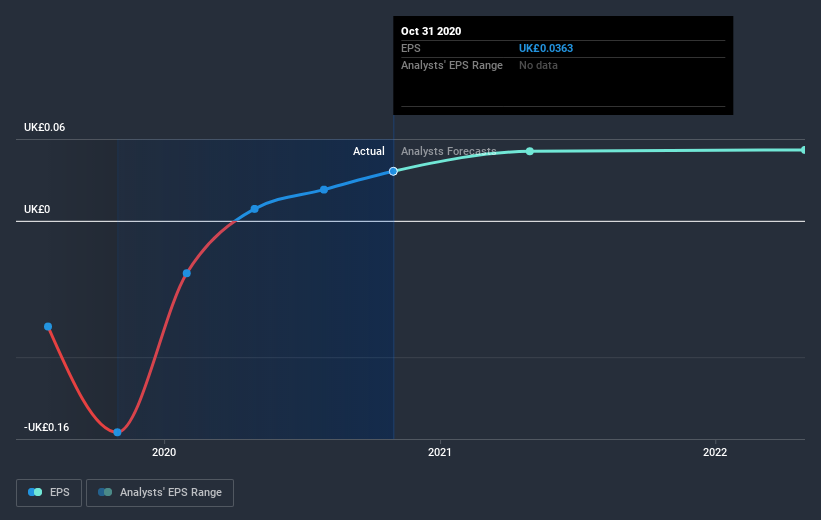The image size is (821, 520).
Task: Click the No data text in tooltip
Action: (x=538, y=65)
